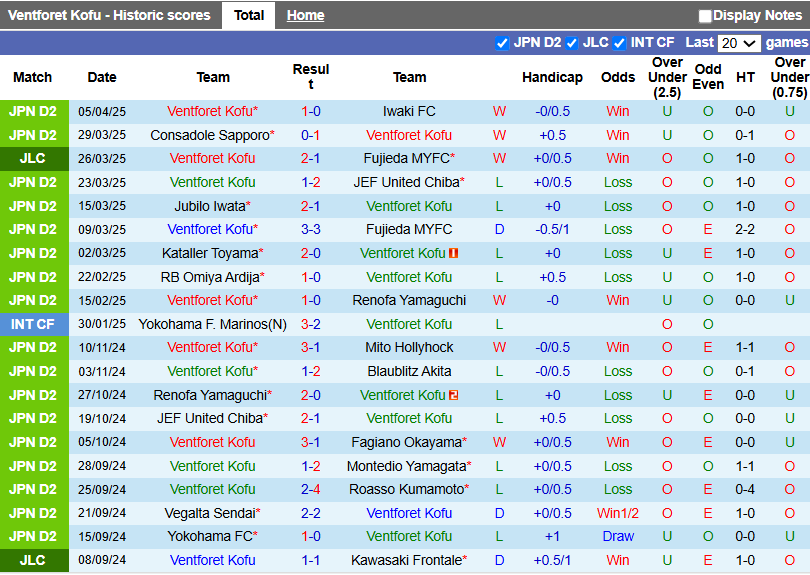Click the Date column header
Image resolution: width=810 pixels, height=575 pixels.
tap(102, 77)
